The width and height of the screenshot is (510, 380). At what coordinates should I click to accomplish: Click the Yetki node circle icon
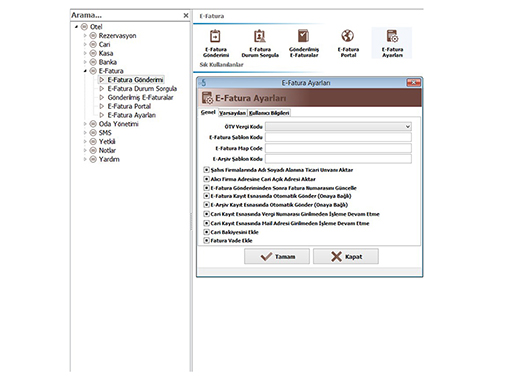click(x=93, y=142)
